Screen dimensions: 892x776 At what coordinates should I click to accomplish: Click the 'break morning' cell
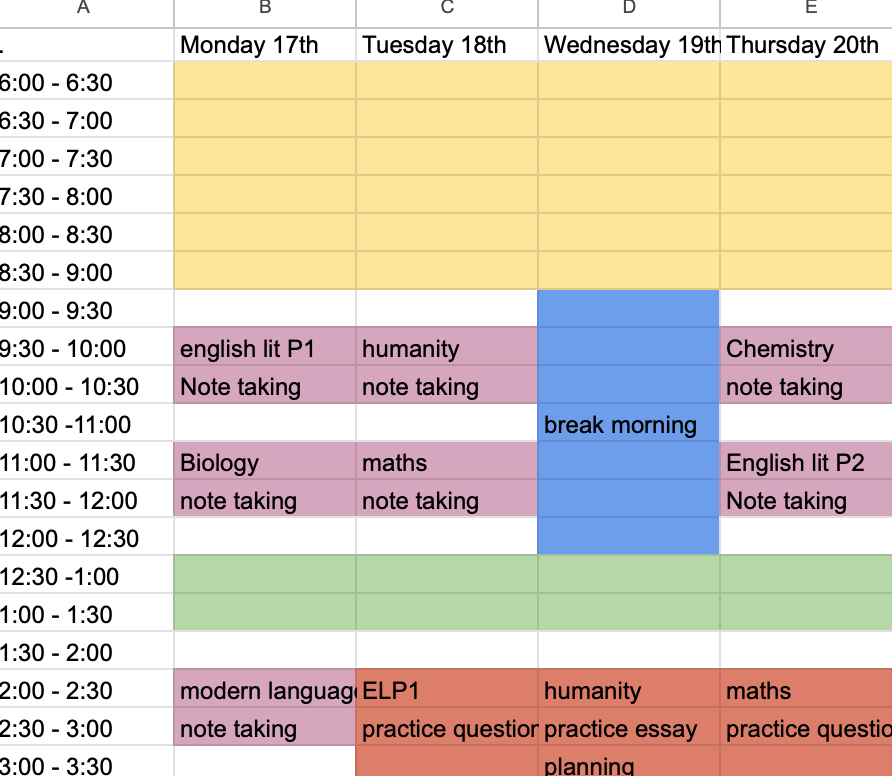coord(629,425)
